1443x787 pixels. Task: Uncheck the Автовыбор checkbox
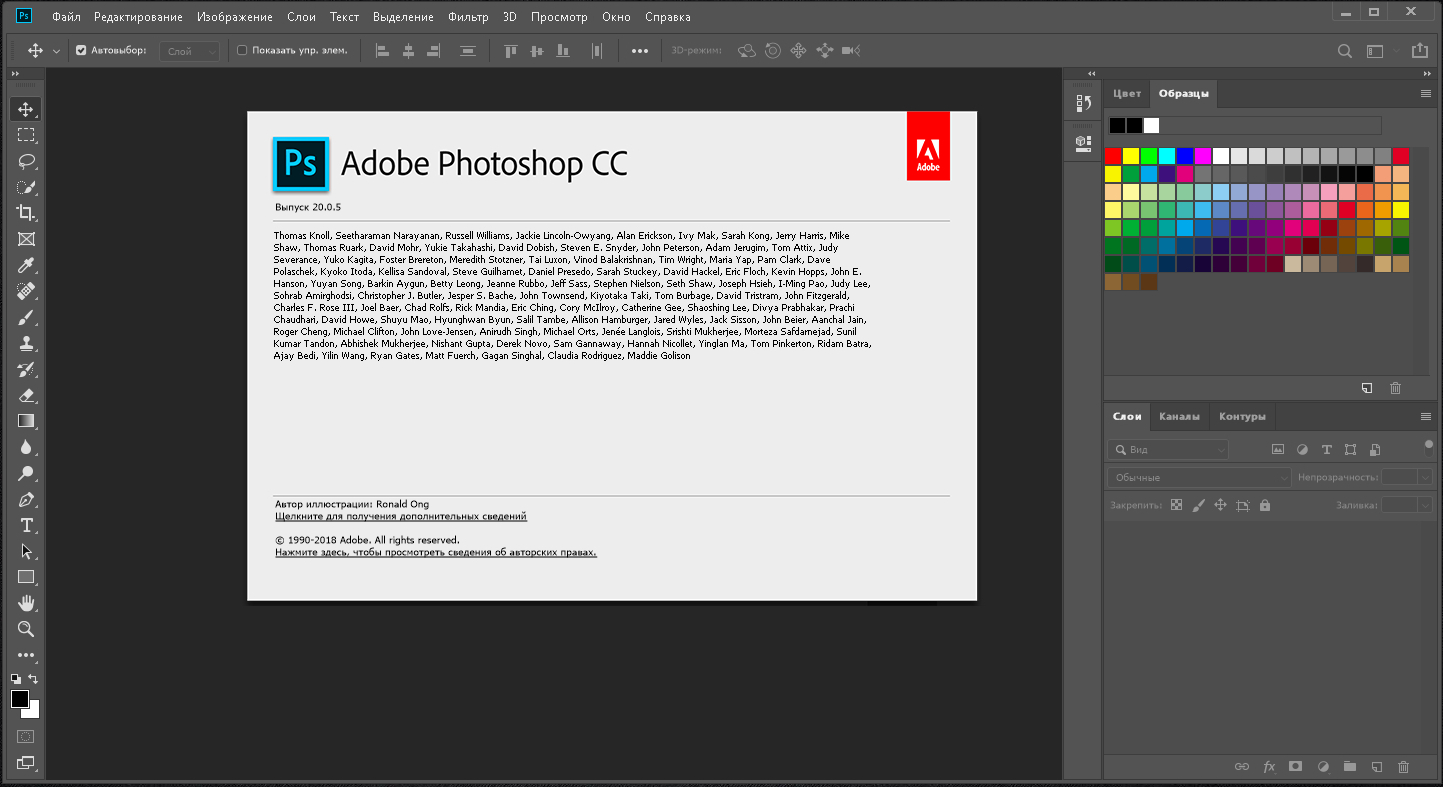click(x=81, y=50)
